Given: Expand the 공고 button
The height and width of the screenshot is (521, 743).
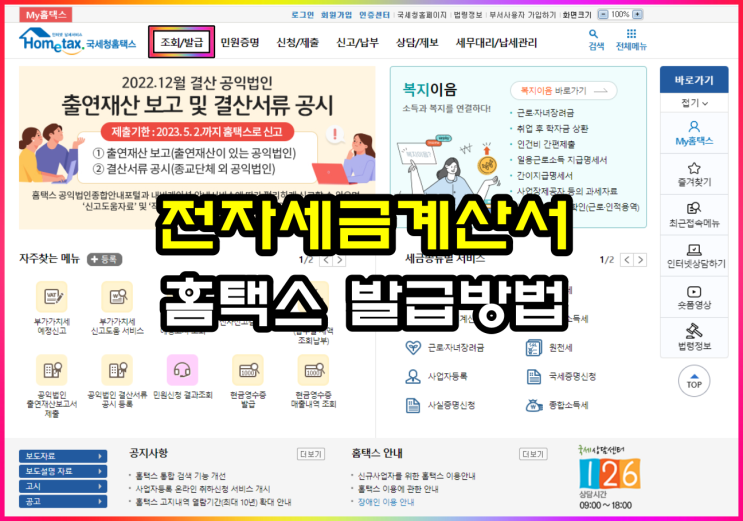Looking at the screenshot, I should click(63, 502).
